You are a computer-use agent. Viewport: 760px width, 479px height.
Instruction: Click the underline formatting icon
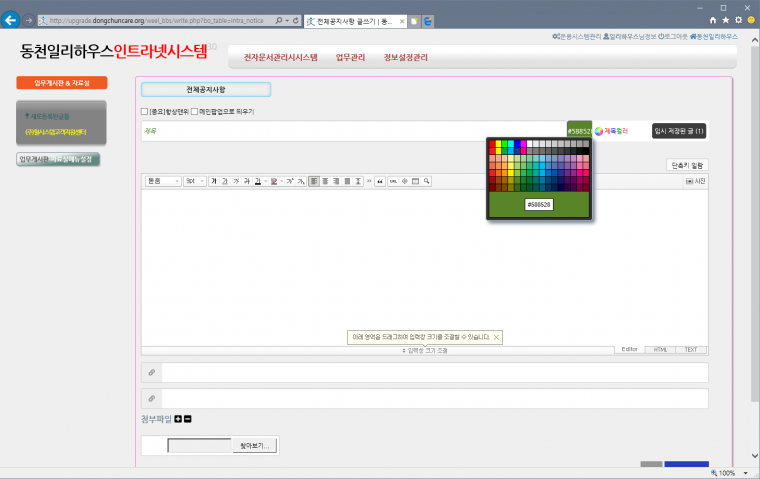(224, 181)
